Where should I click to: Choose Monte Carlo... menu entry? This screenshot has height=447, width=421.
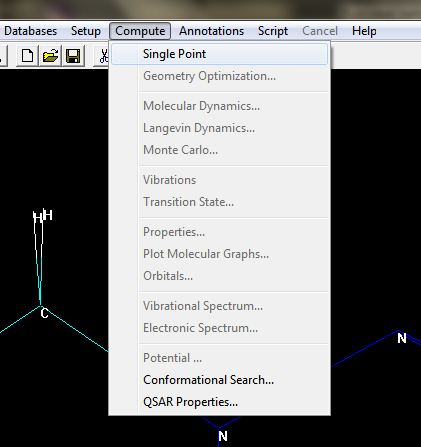(220, 150)
